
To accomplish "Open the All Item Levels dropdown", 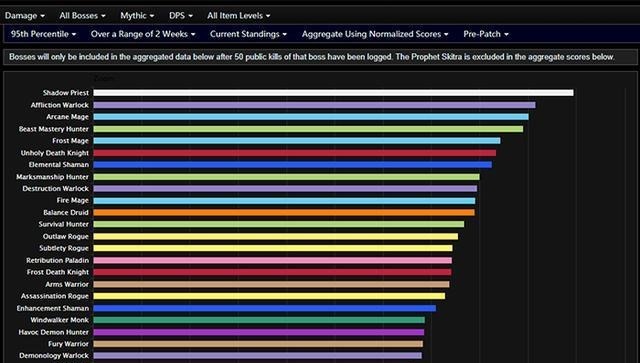I will click(x=238, y=16).
